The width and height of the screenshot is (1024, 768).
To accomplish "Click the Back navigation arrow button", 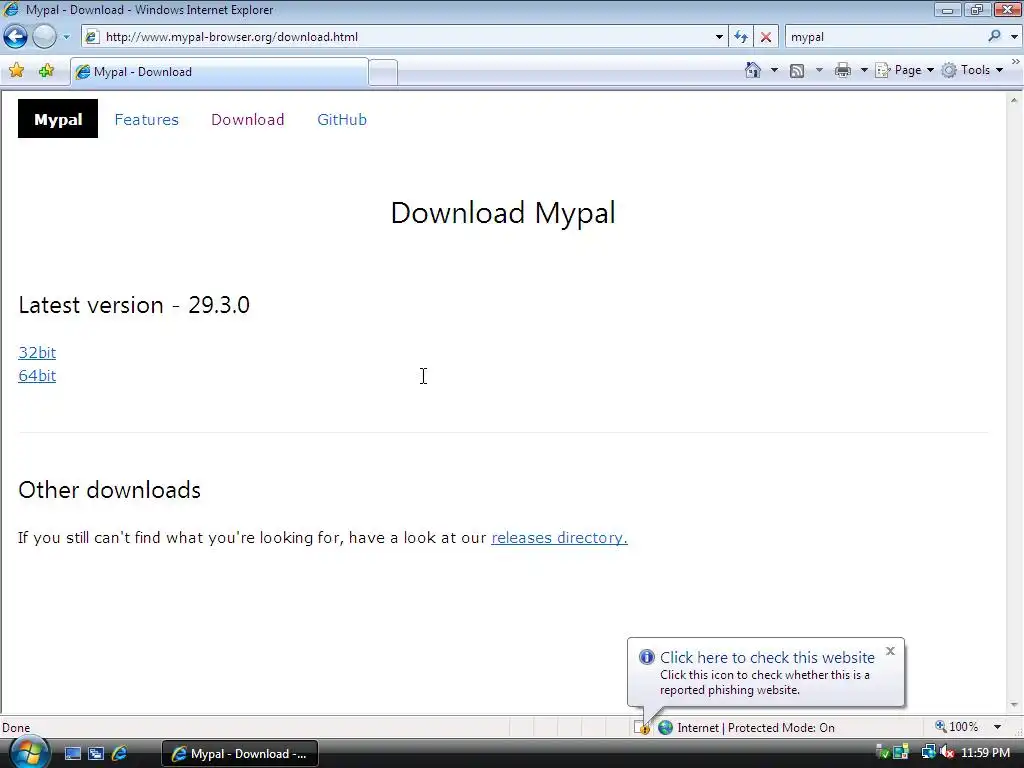I will [x=15, y=37].
